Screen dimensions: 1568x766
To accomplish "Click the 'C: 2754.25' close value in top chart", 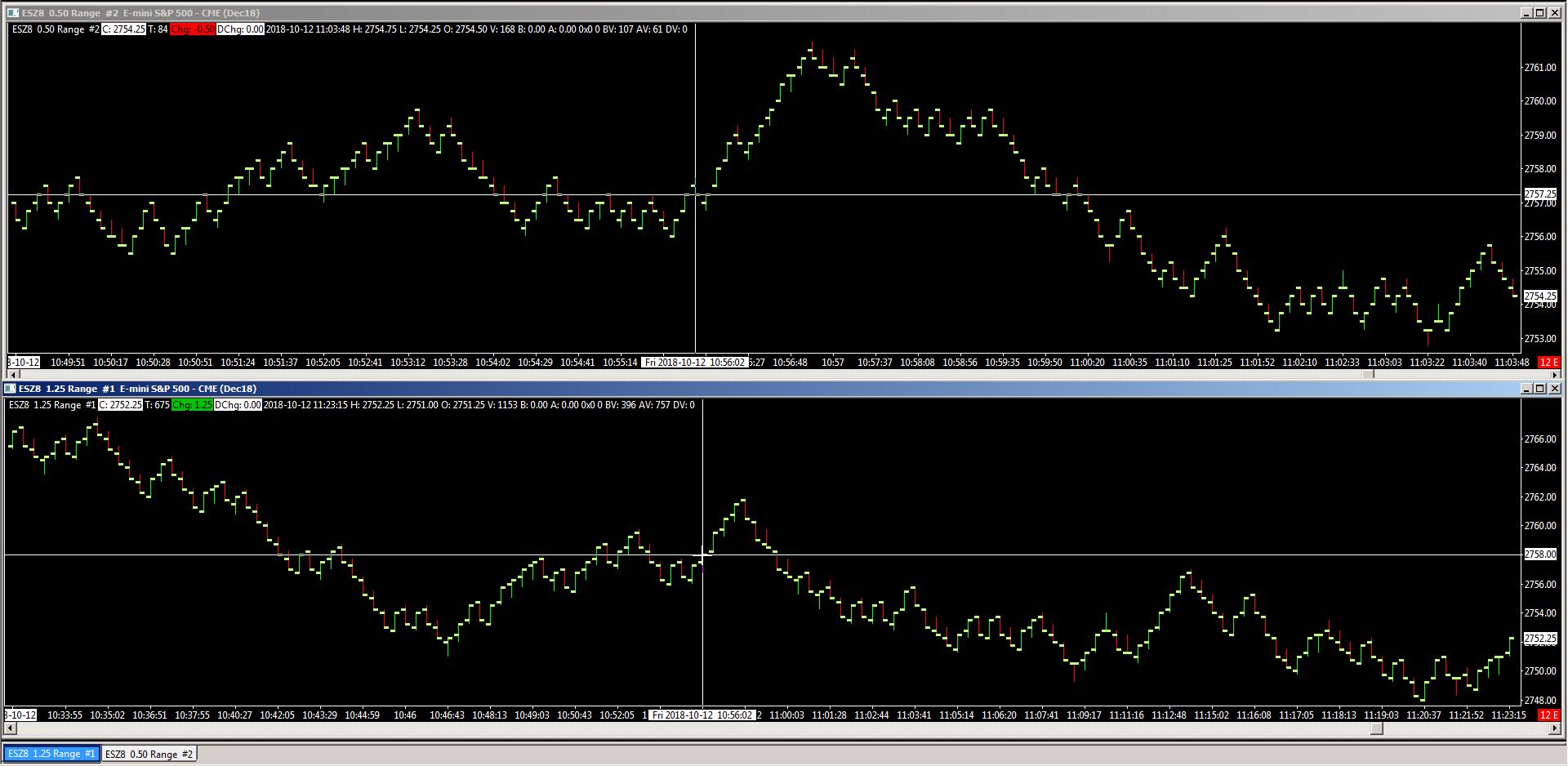I will click(x=123, y=29).
